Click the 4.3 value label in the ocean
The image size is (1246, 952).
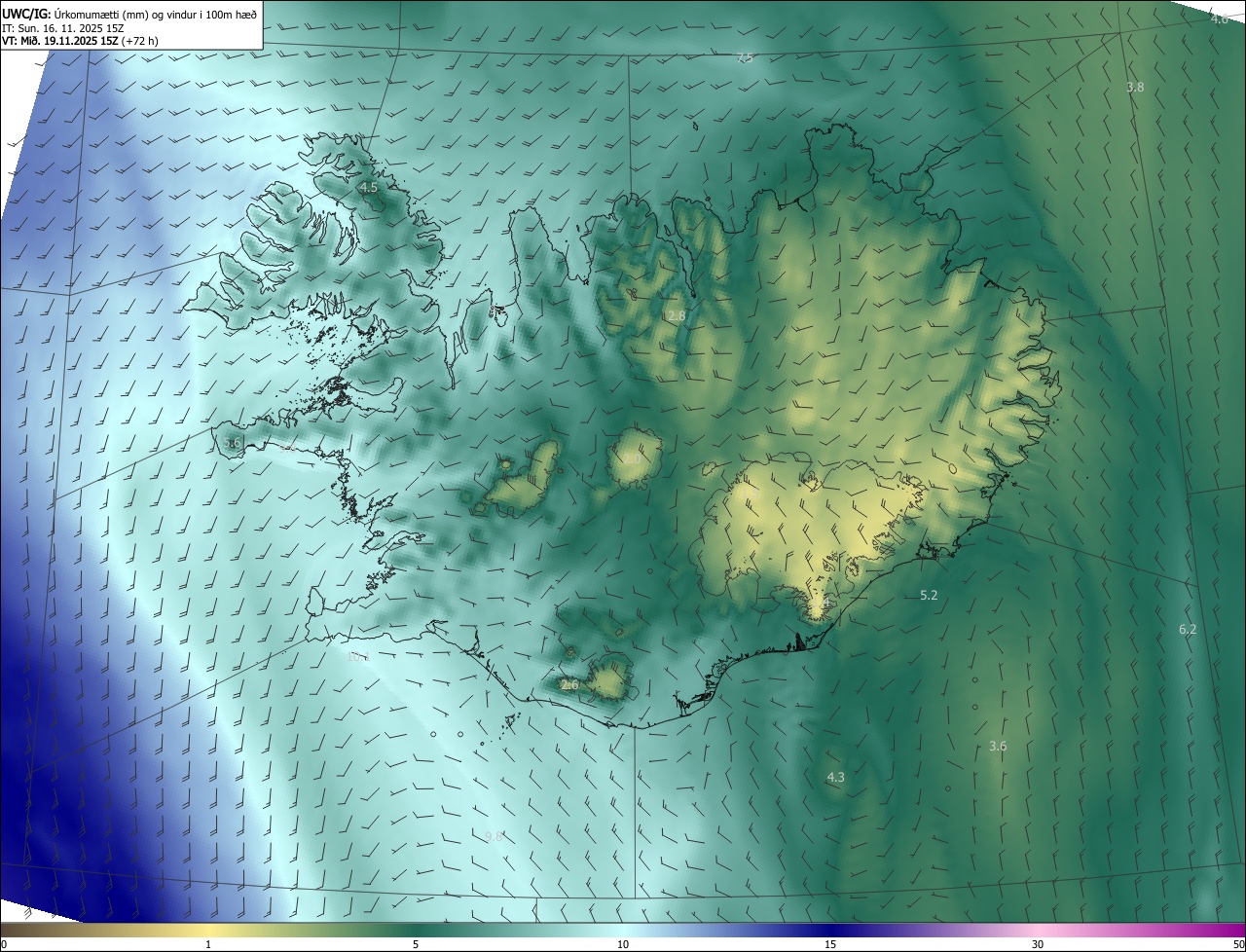pyautogui.click(x=835, y=778)
